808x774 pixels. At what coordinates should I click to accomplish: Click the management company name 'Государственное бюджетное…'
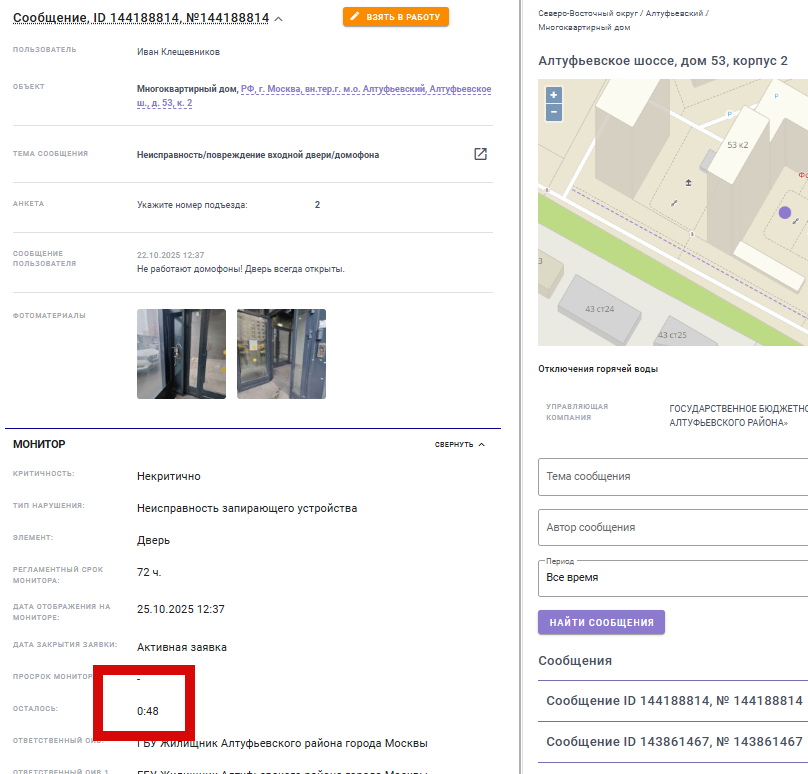click(x=738, y=415)
